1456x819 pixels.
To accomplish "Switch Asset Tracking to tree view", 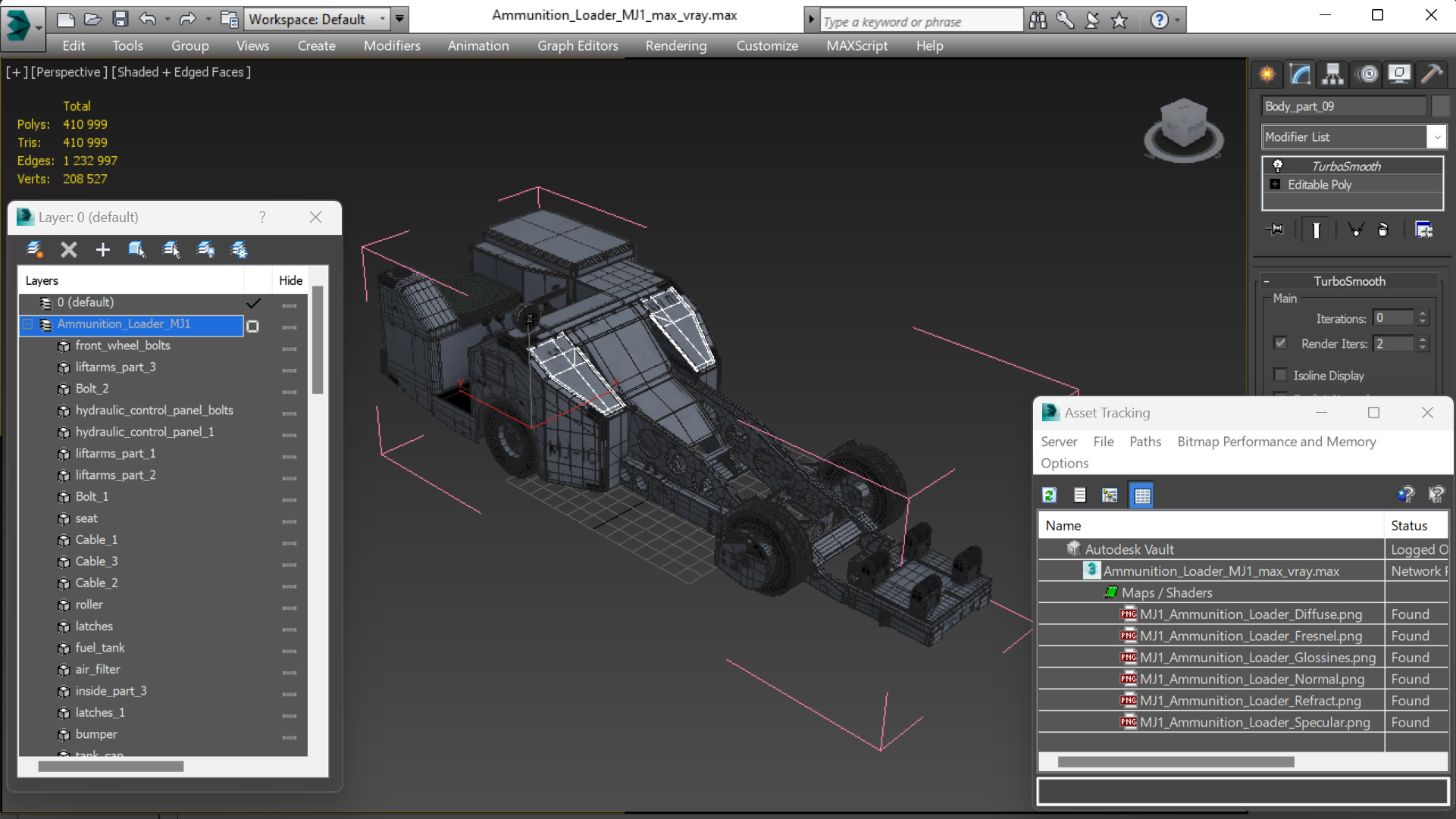I will click(x=1110, y=495).
